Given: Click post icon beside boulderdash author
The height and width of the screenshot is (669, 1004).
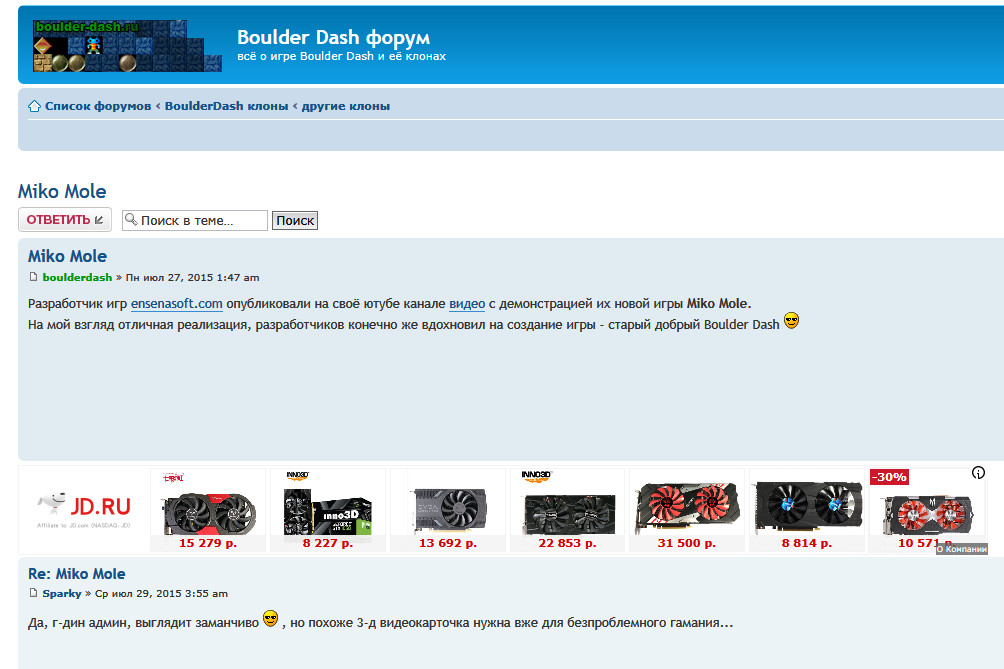Looking at the screenshot, I should 33,277.
